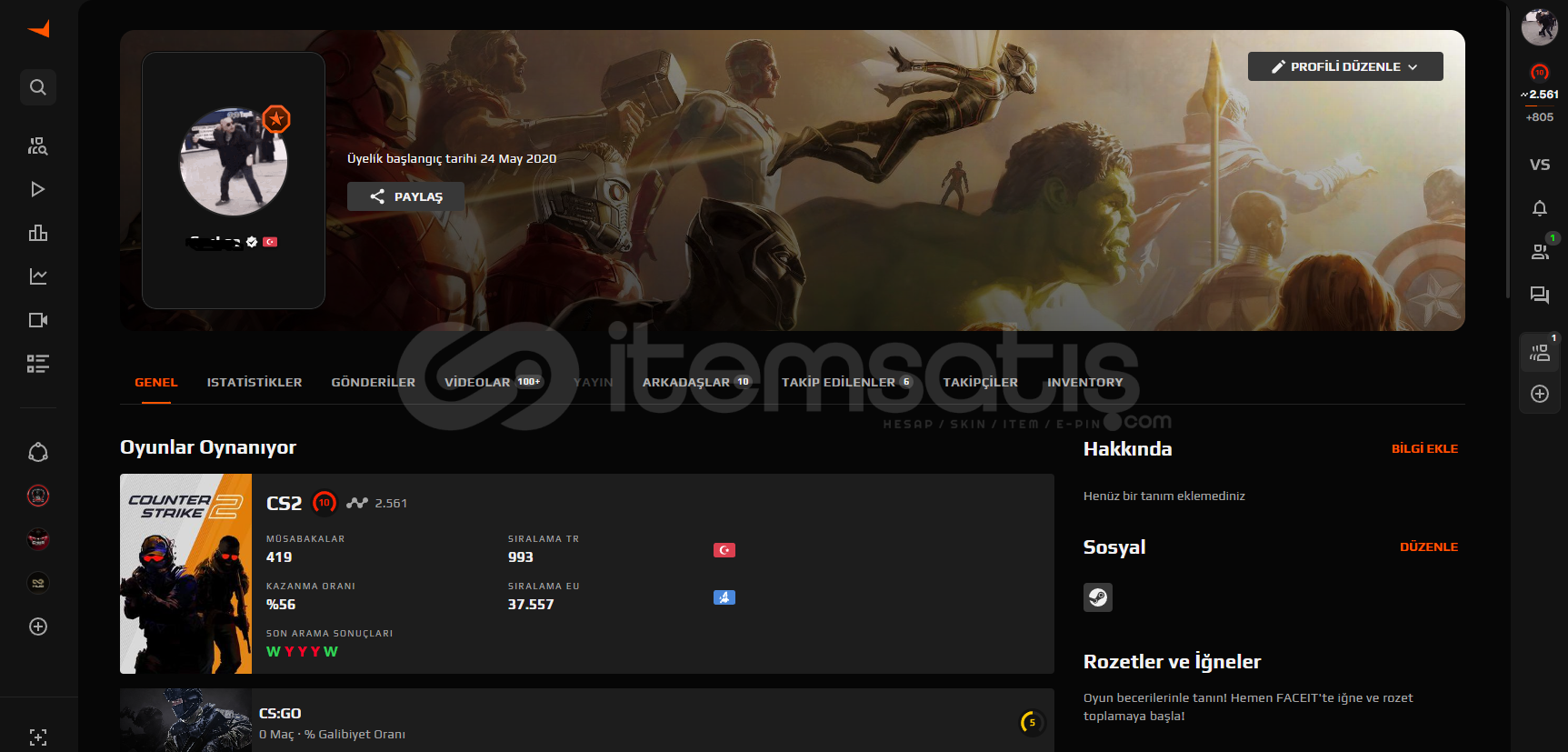Click the Paylaş share button
1568x752 pixels.
pyautogui.click(x=406, y=196)
